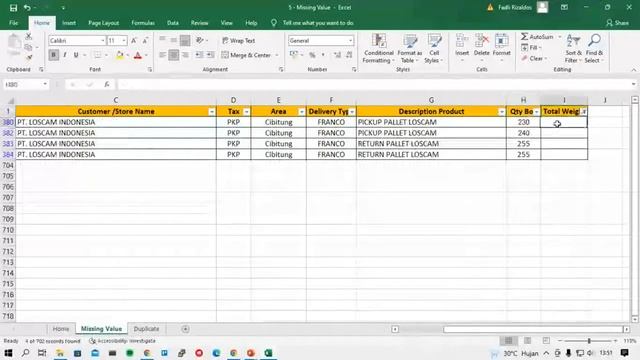
Task: Select the Home sheet tab
Action: click(x=61, y=329)
